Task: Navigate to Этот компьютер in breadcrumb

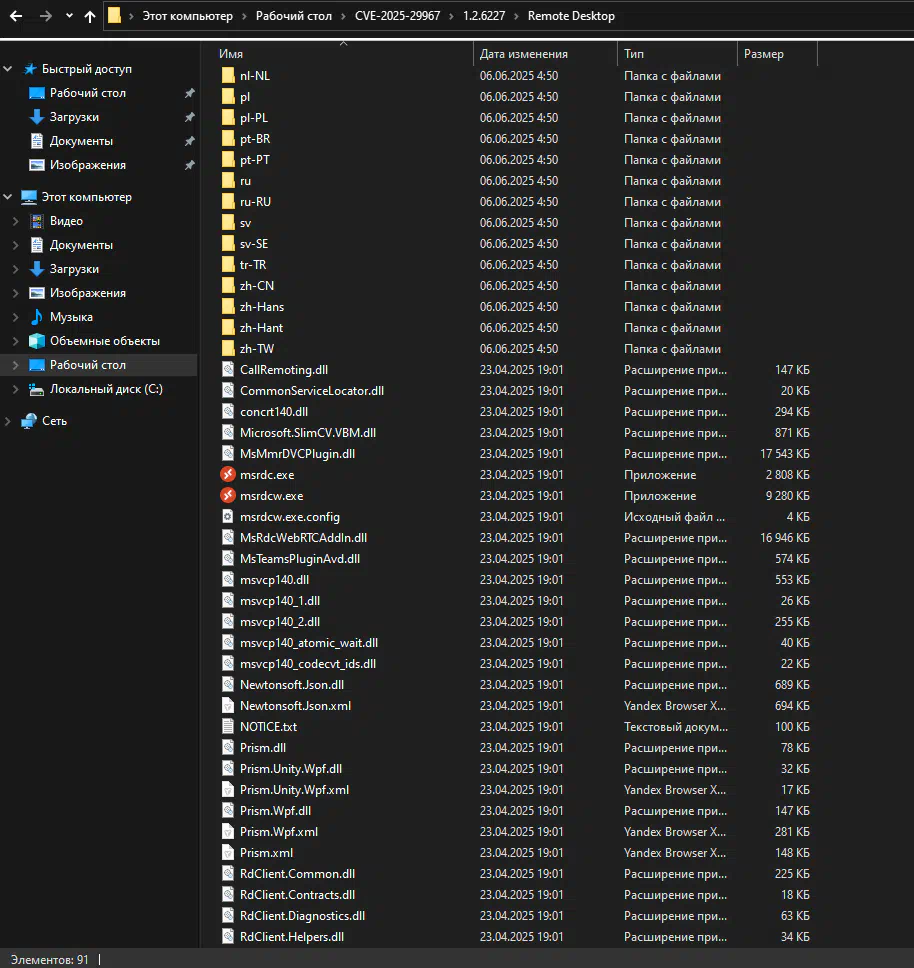Action: 188,16
